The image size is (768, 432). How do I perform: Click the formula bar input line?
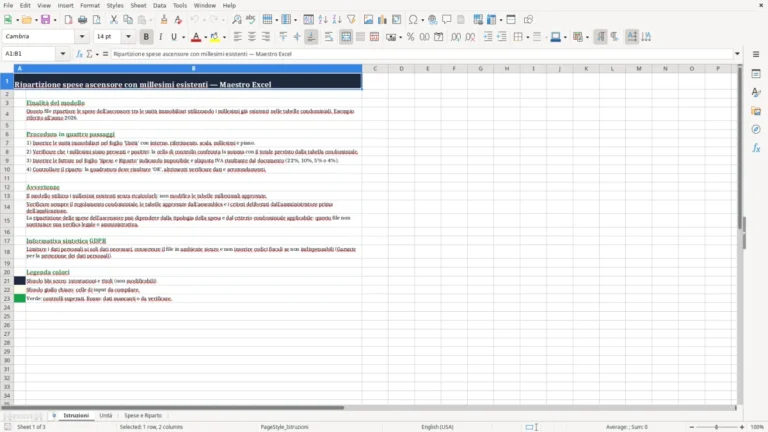[421, 54]
